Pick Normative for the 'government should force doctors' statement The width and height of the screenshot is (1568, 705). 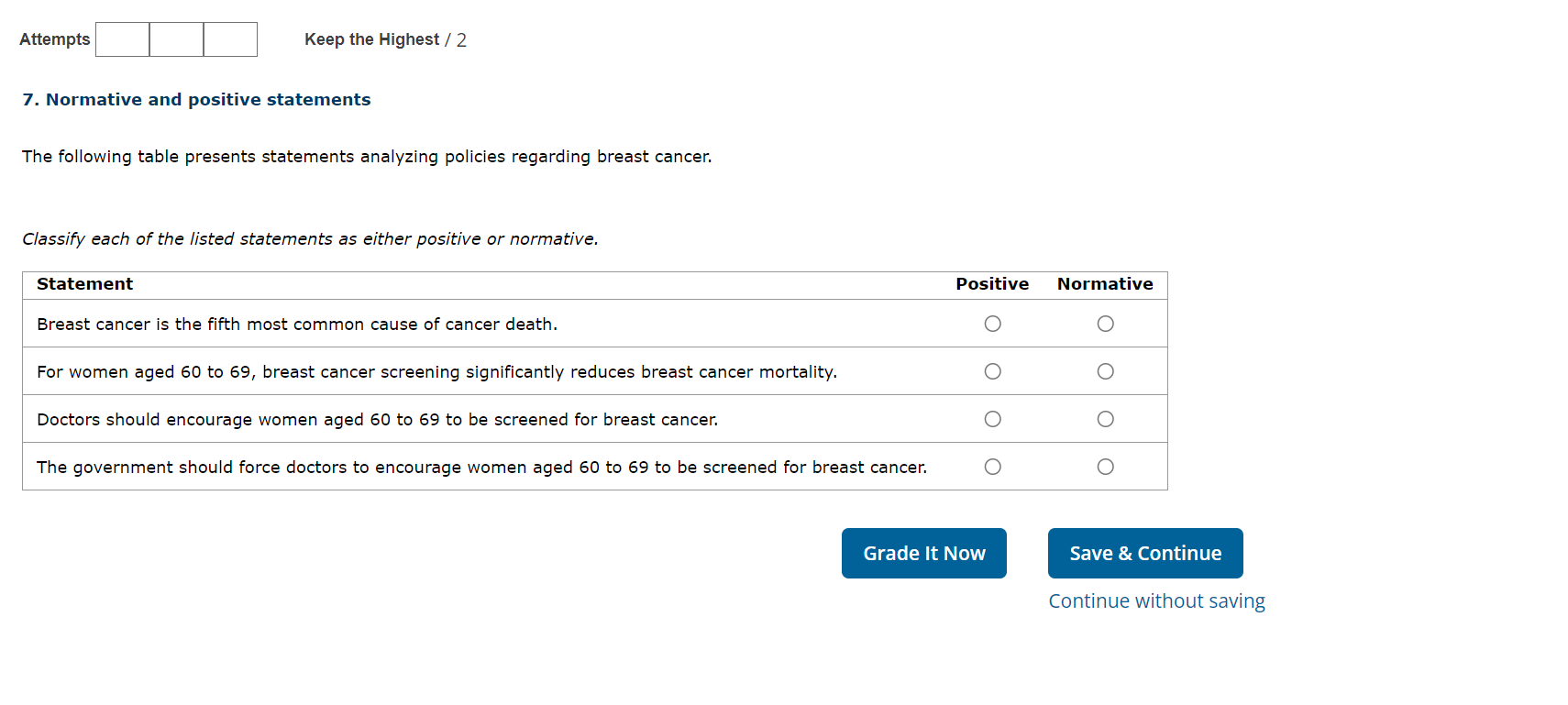pos(1105,467)
